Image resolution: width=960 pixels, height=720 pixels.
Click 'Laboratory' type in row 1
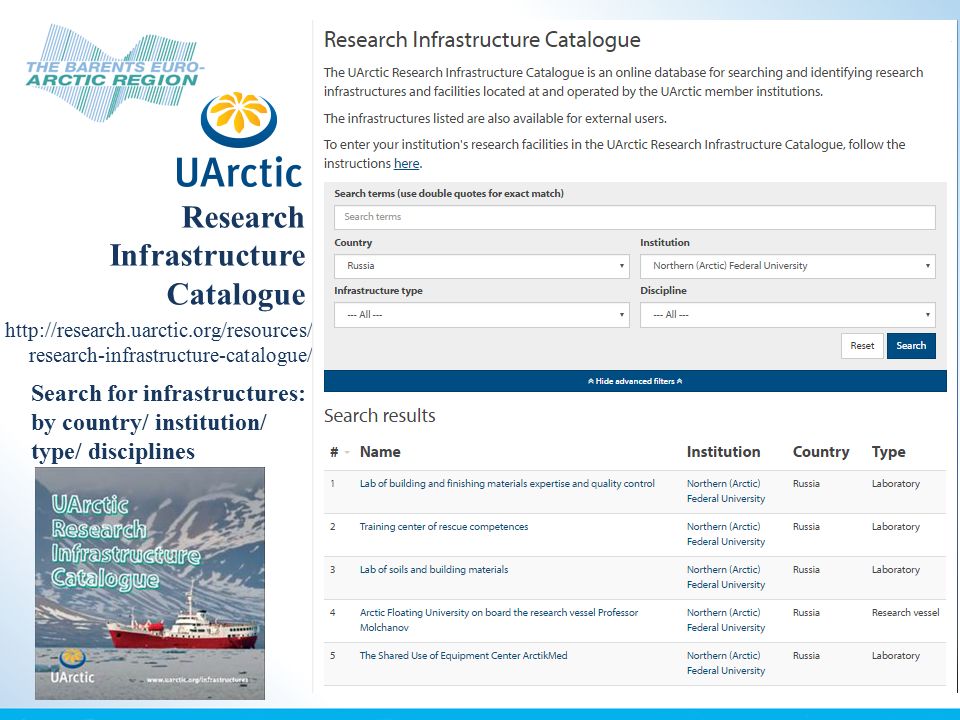point(896,484)
